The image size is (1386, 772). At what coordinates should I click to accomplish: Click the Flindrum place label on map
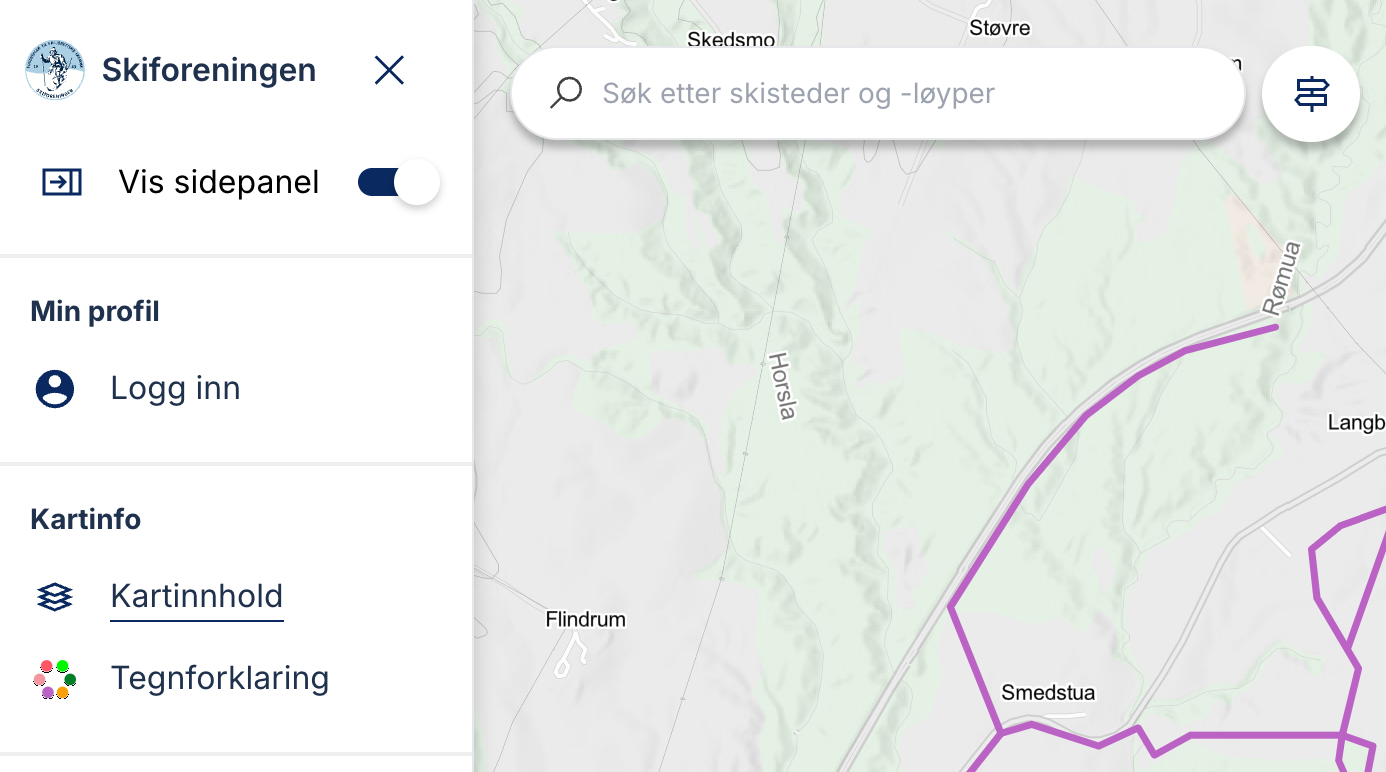tap(585, 620)
